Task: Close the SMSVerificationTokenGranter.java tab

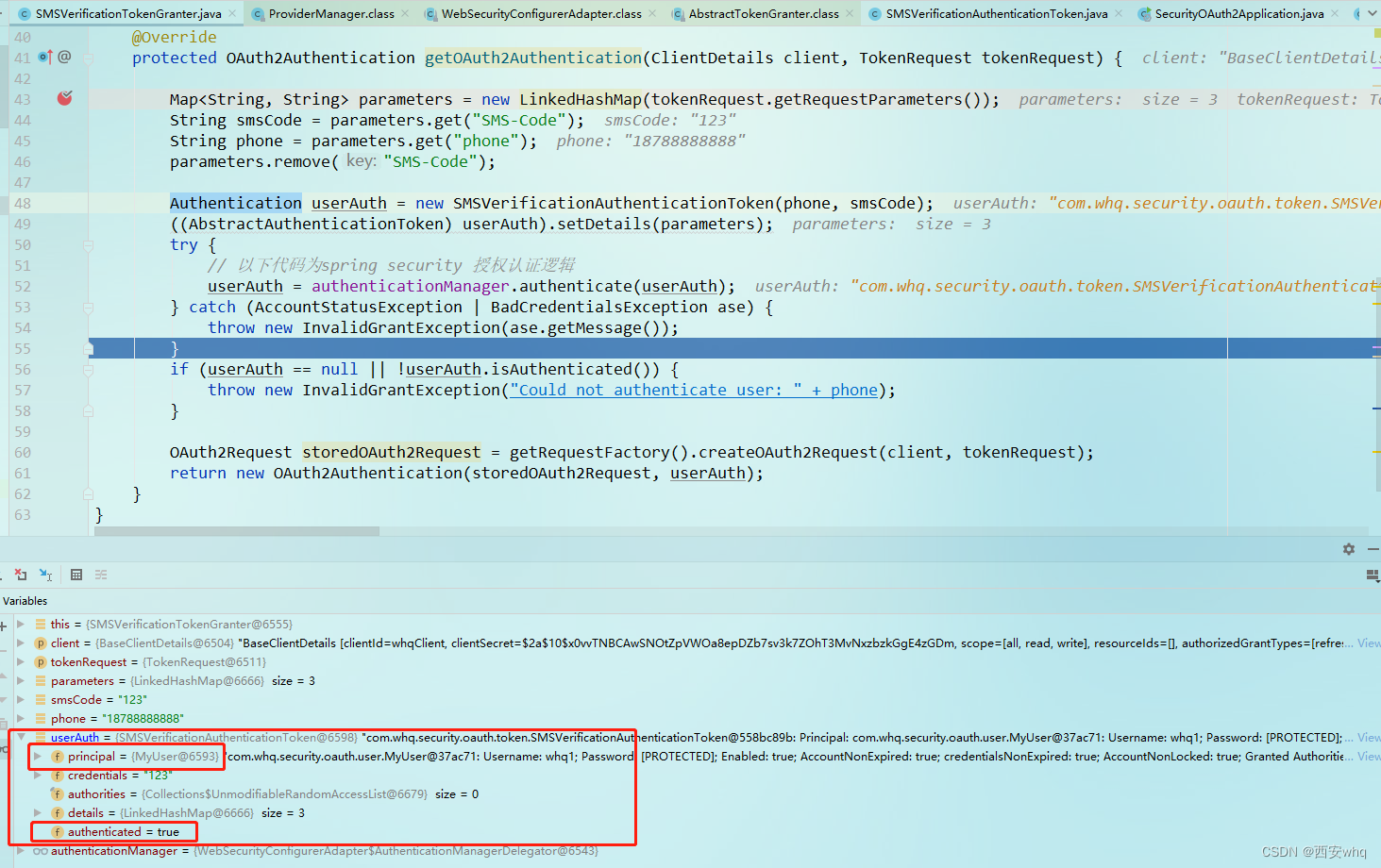Action: tap(233, 14)
